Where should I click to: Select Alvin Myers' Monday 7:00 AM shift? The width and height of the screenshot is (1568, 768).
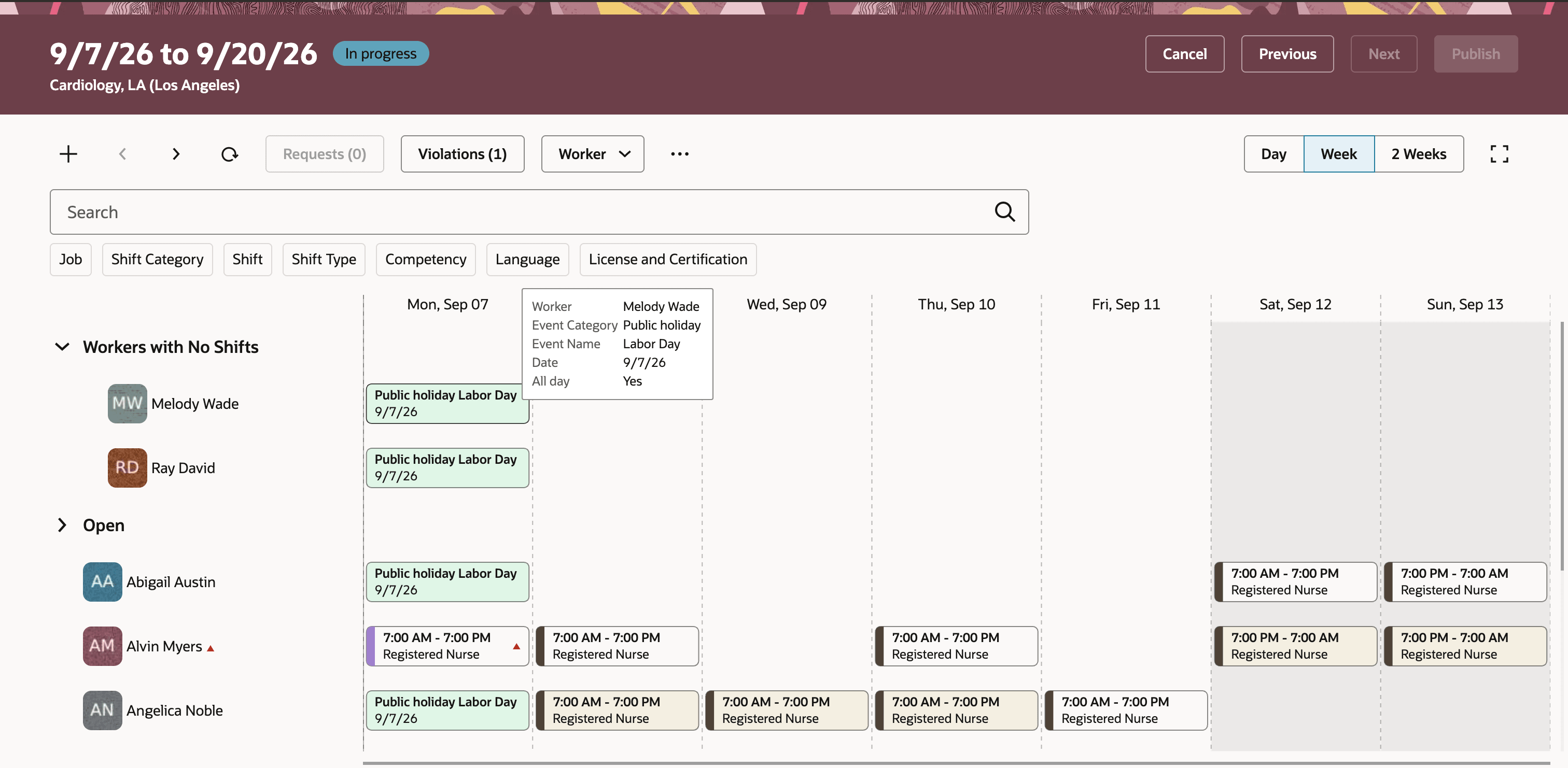[x=447, y=646]
